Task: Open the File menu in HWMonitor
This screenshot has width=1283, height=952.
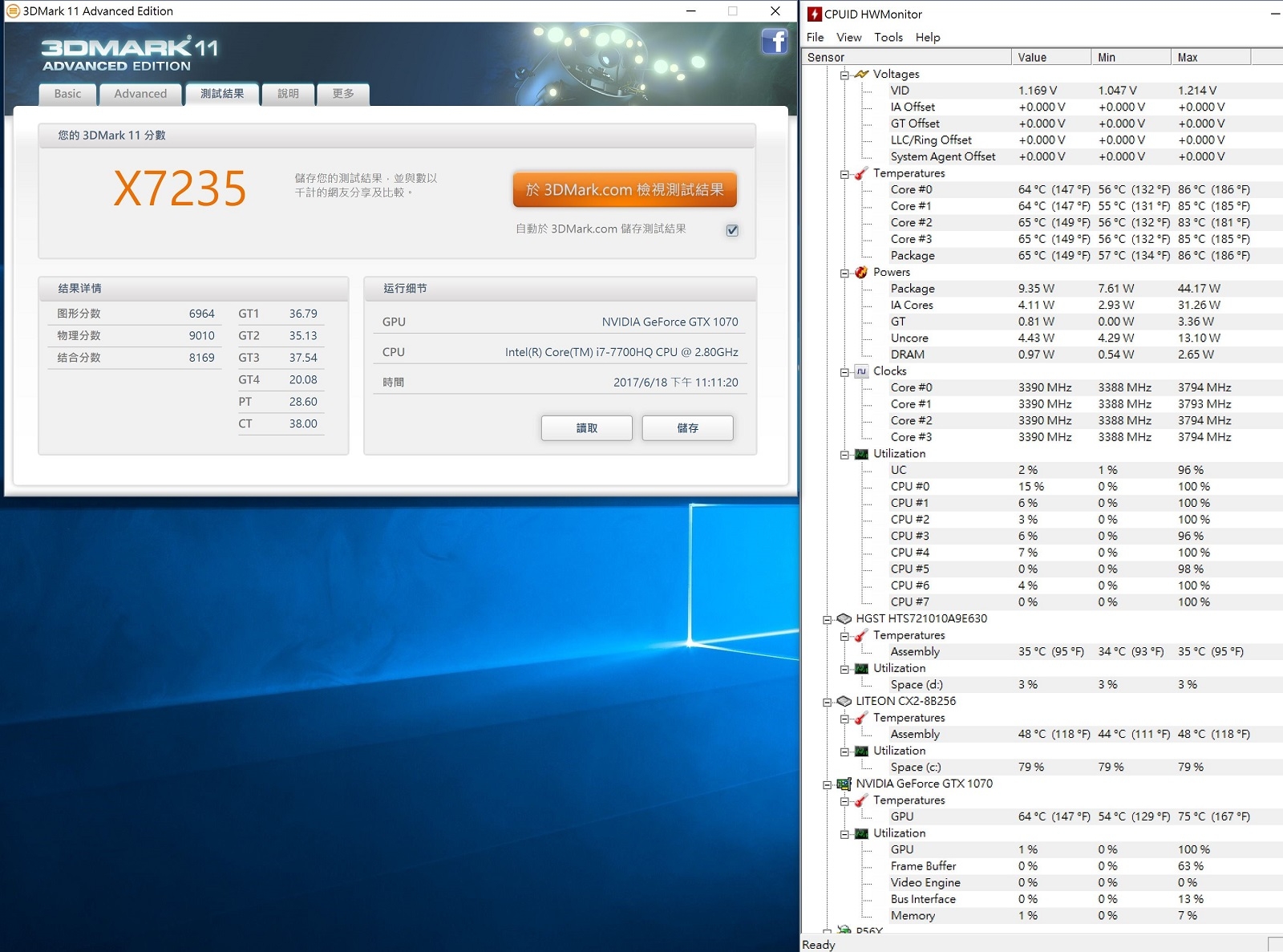Action: [815, 37]
